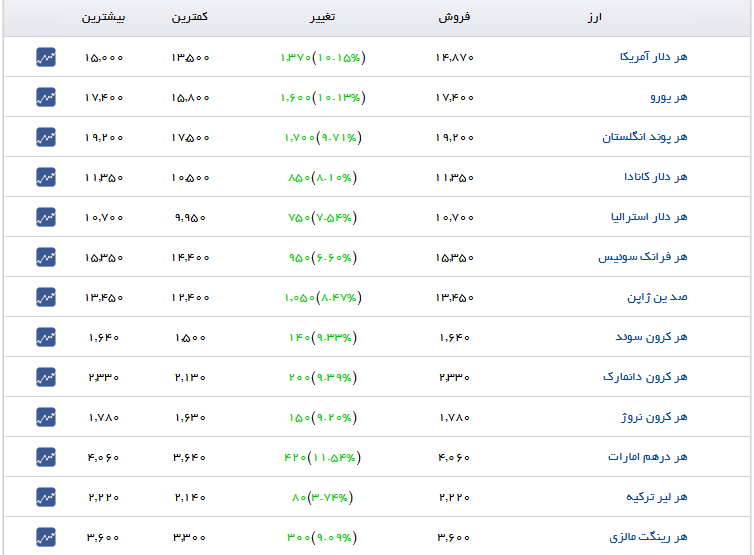Open chart icon for هر رینگت مالزی
Screen dimensions: 754x555
point(46,537)
